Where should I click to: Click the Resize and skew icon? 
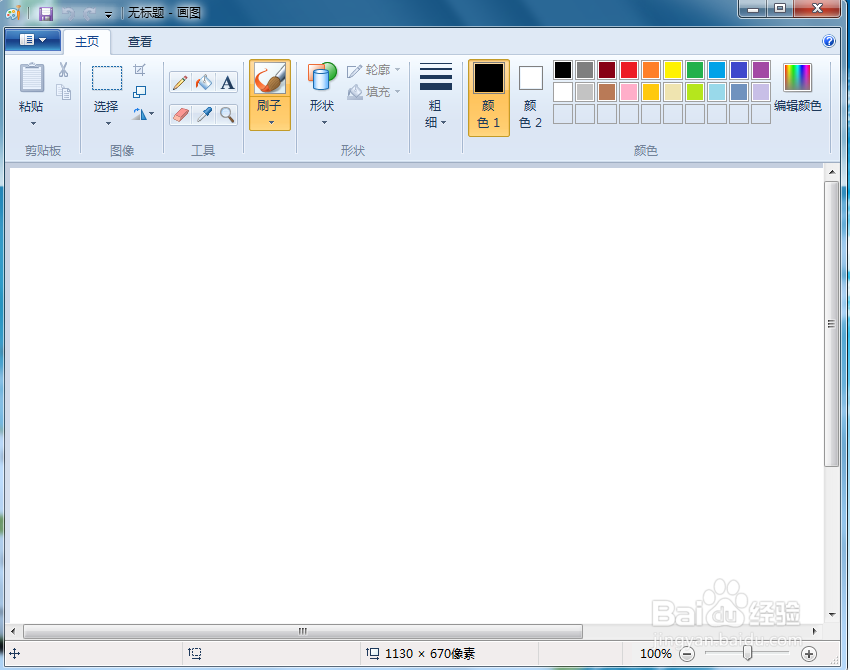[x=139, y=92]
